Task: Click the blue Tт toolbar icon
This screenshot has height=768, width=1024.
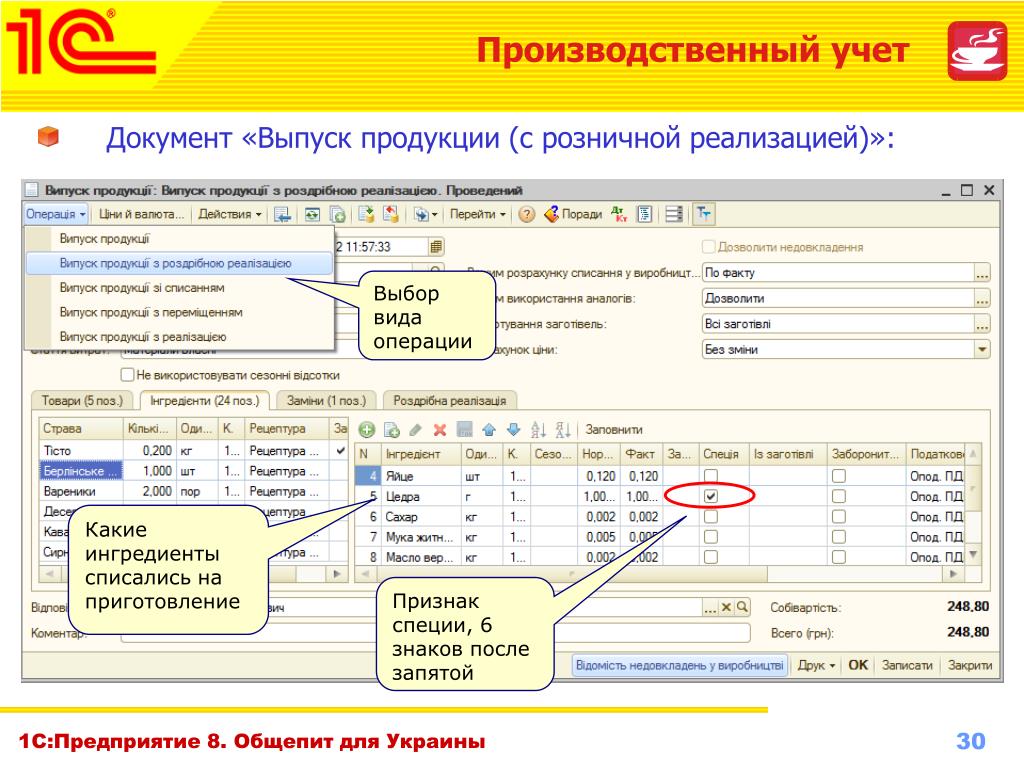Action: point(704,214)
